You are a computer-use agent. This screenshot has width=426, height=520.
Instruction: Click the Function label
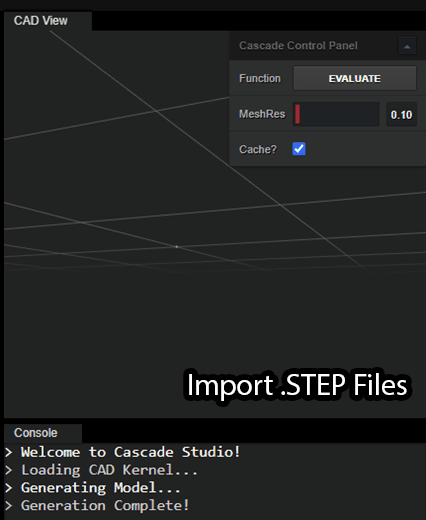click(x=260, y=78)
